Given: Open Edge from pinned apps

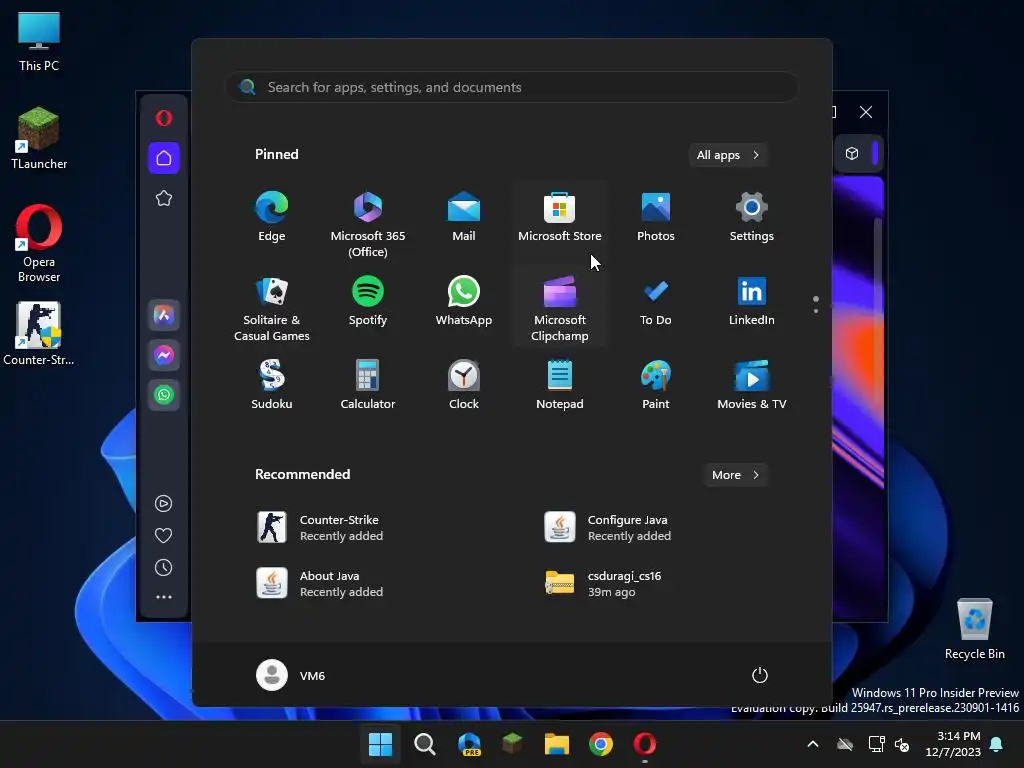Looking at the screenshot, I should (x=272, y=218).
